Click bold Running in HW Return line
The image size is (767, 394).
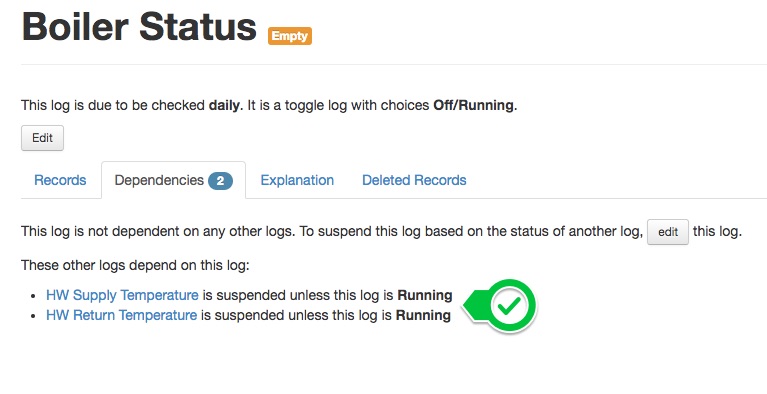pos(423,315)
